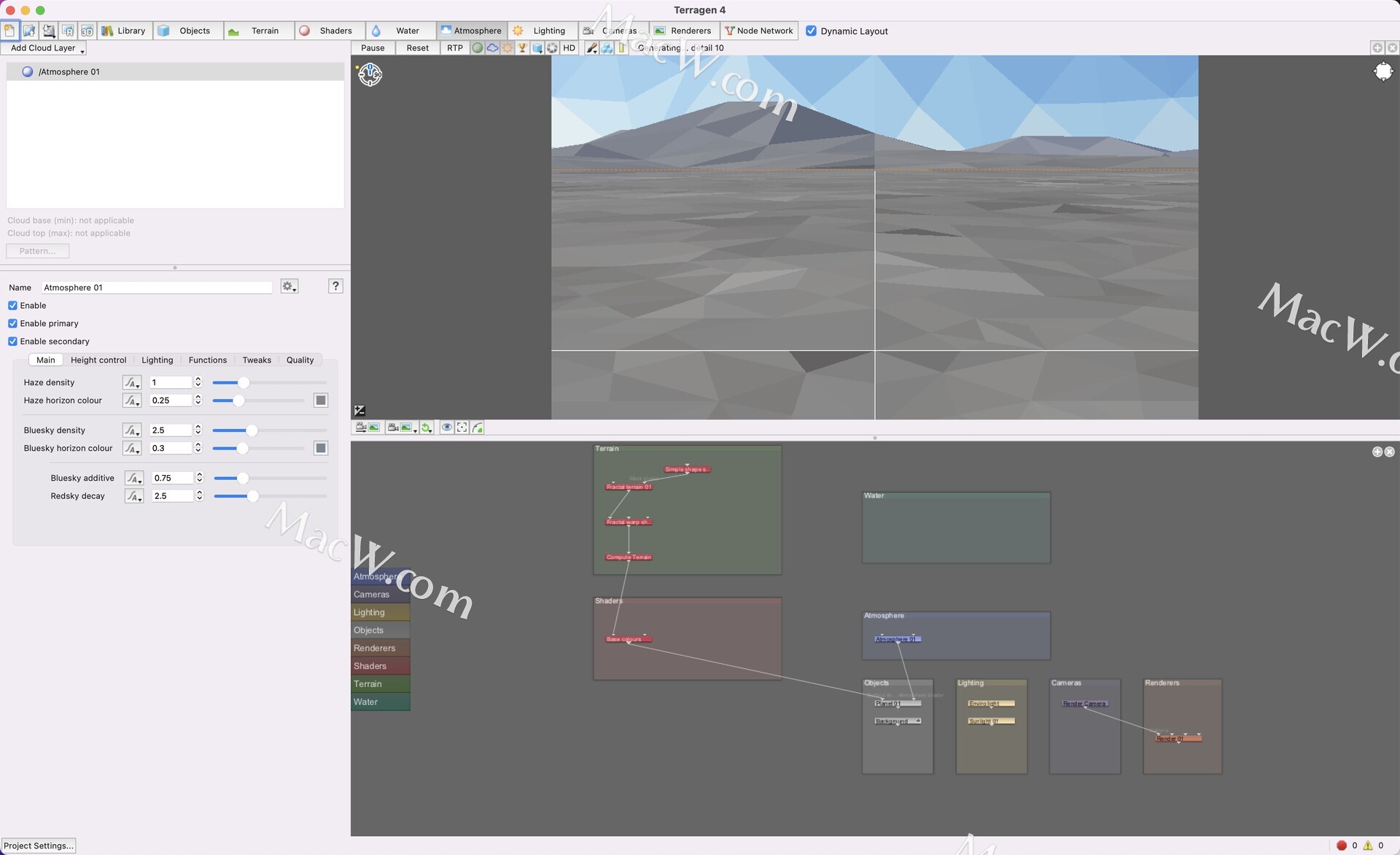Screen dimensions: 1400x855
Task: Click the exposure plus-minus icon in preview
Action: tap(359, 411)
